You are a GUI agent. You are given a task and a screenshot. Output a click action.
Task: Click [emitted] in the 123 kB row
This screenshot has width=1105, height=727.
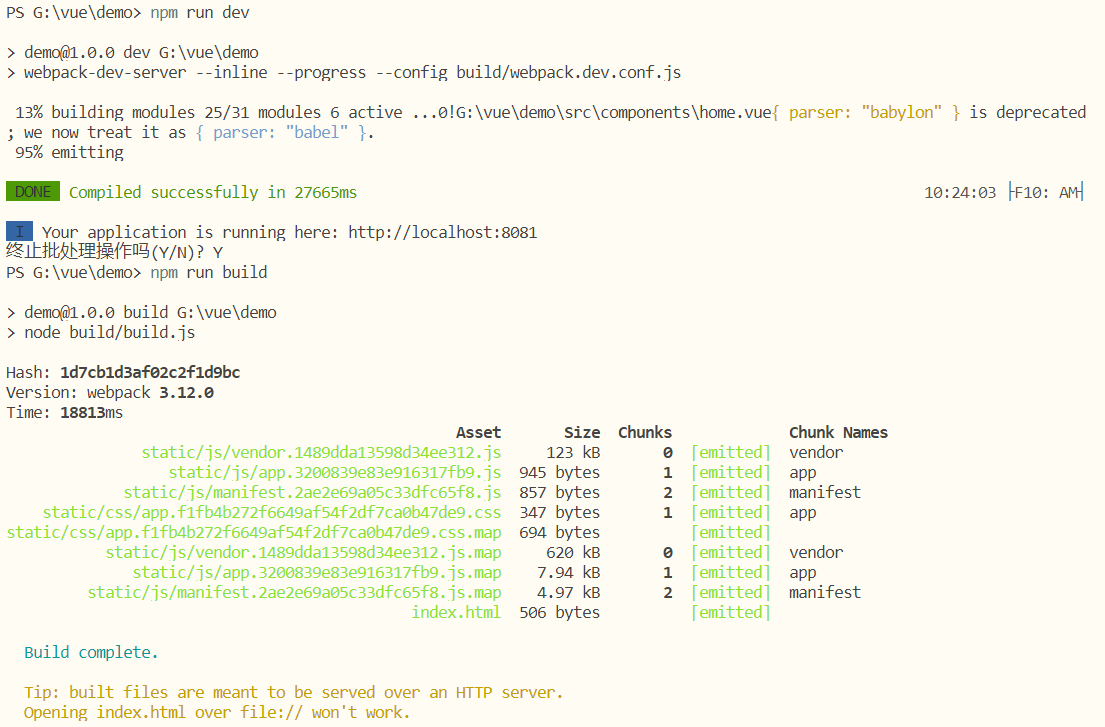click(x=731, y=453)
